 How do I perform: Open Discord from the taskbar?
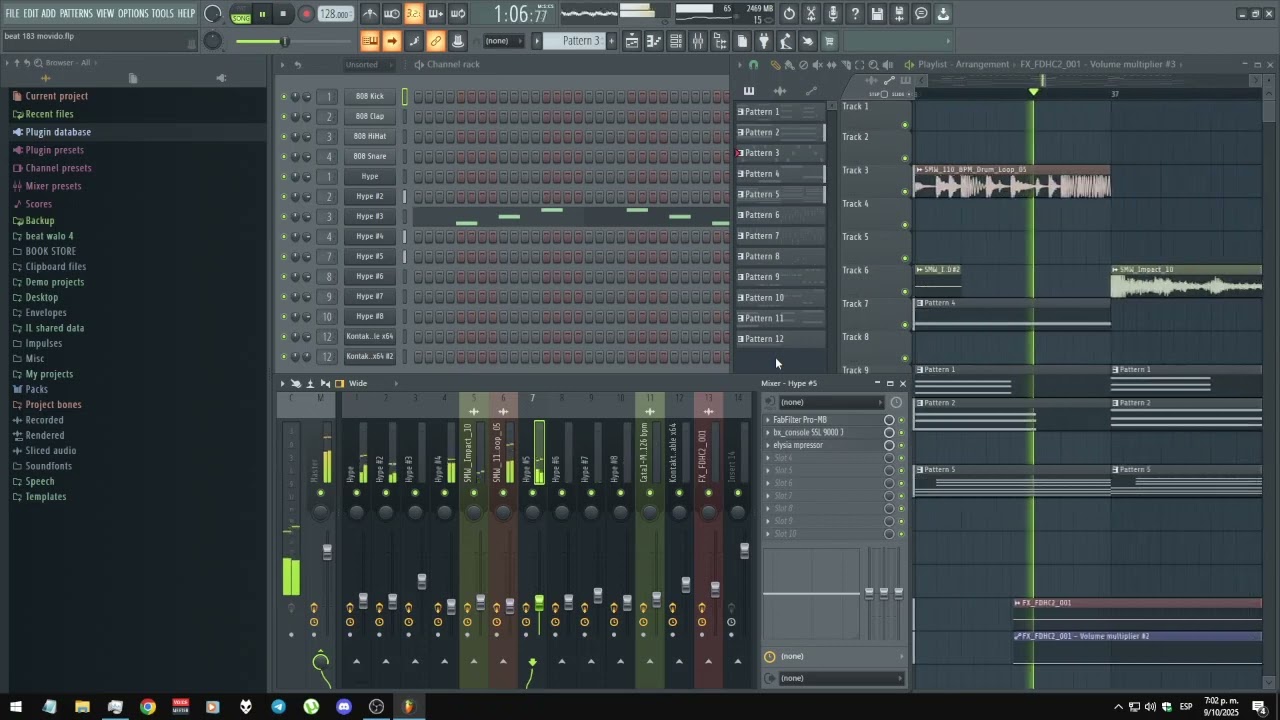tap(344, 707)
